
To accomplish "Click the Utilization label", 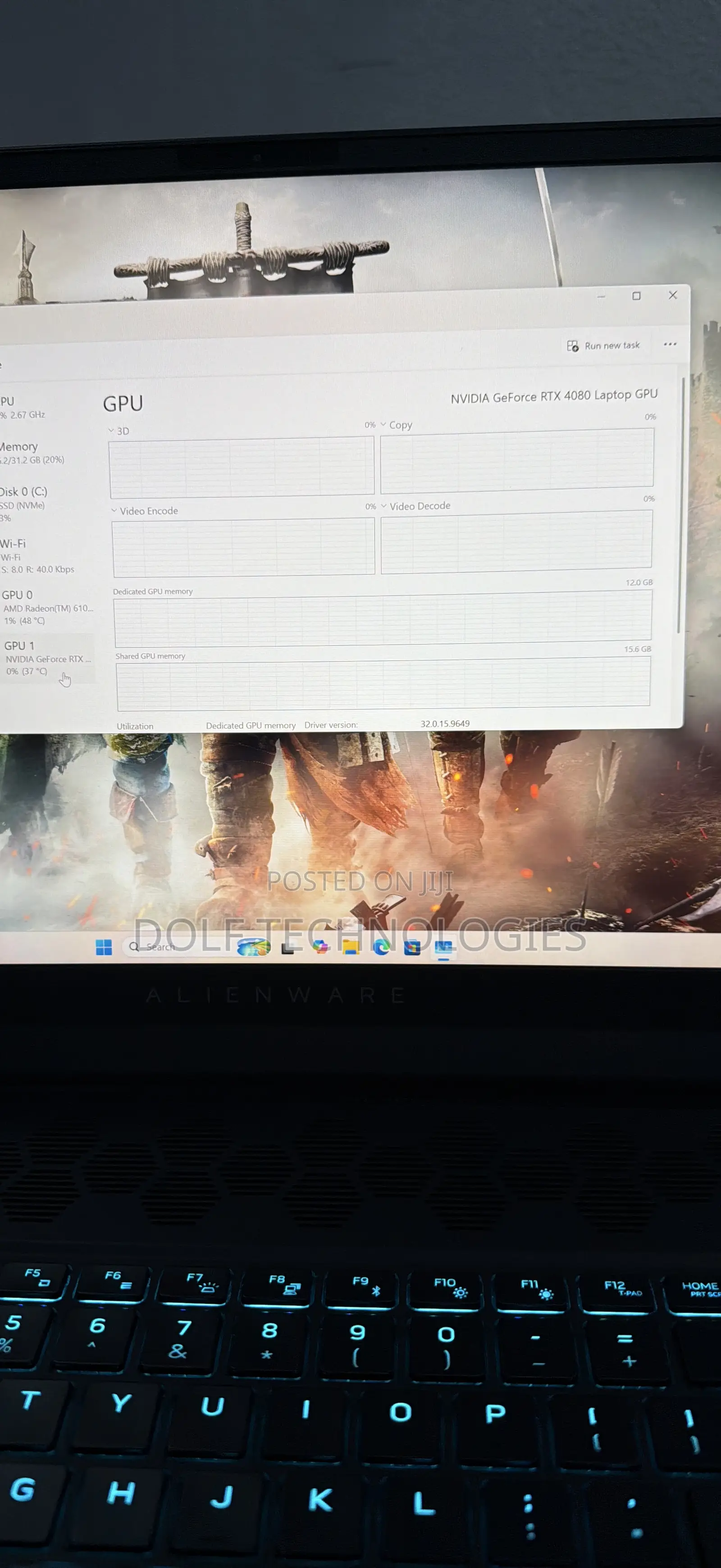I will (x=135, y=726).
